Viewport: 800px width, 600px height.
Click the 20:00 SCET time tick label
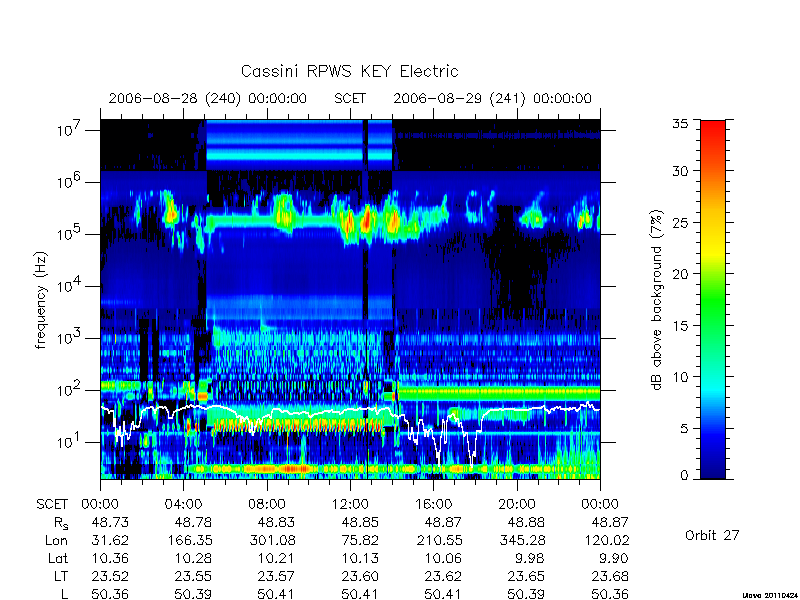517,505
